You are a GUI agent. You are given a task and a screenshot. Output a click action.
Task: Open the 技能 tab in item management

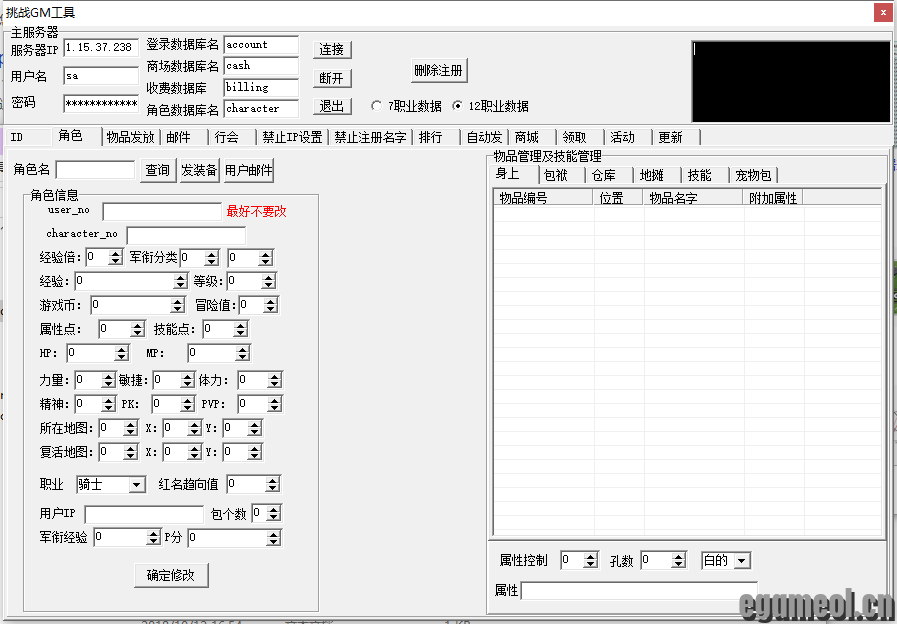click(702, 174)
